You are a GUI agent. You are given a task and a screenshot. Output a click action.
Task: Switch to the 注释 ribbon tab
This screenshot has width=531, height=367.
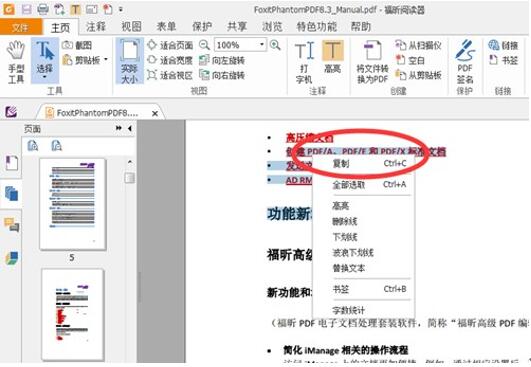tap(96, 26)
